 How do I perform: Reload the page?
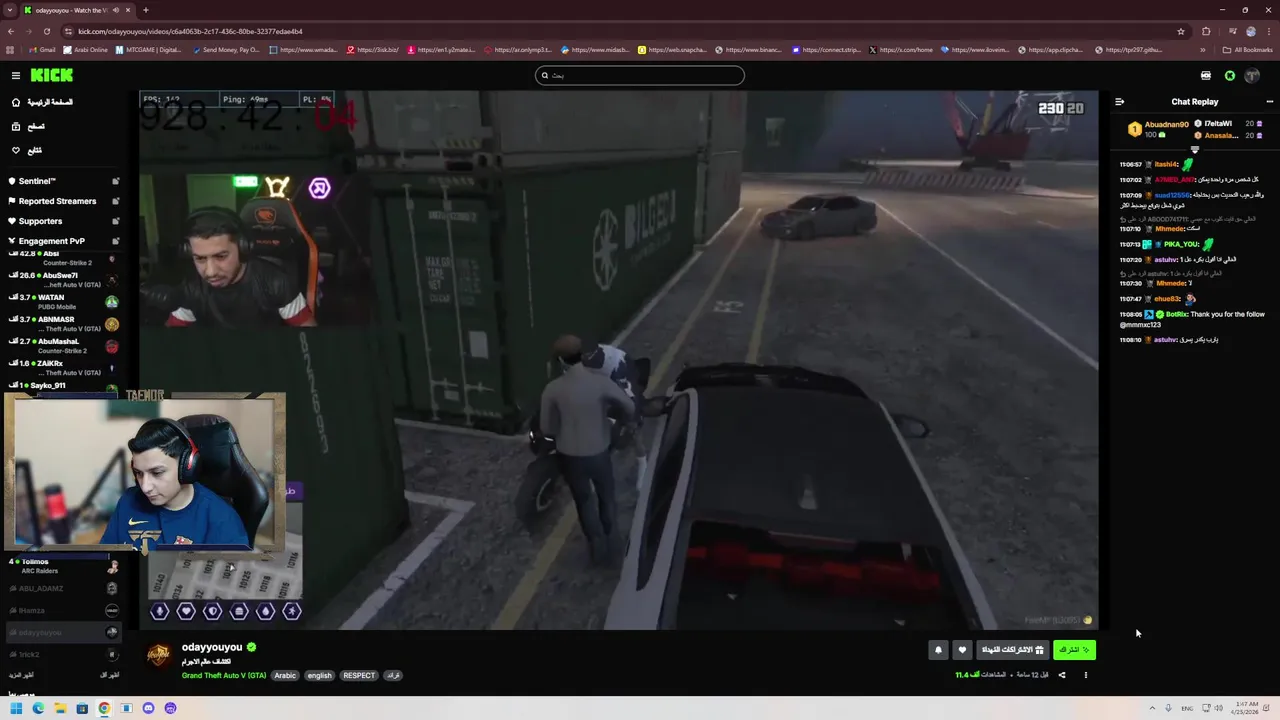click(x=46, y=31)
